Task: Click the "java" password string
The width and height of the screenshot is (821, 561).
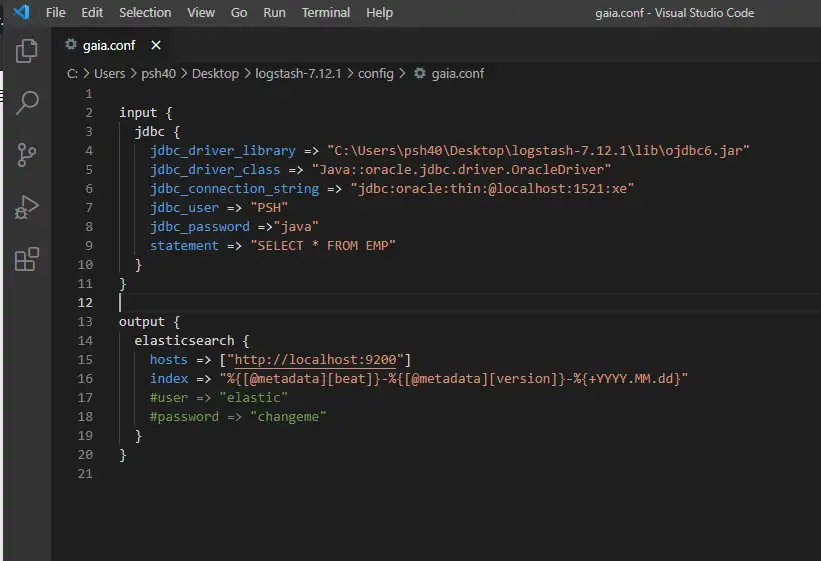Action: pyautogui.click(x=296, y=227)
